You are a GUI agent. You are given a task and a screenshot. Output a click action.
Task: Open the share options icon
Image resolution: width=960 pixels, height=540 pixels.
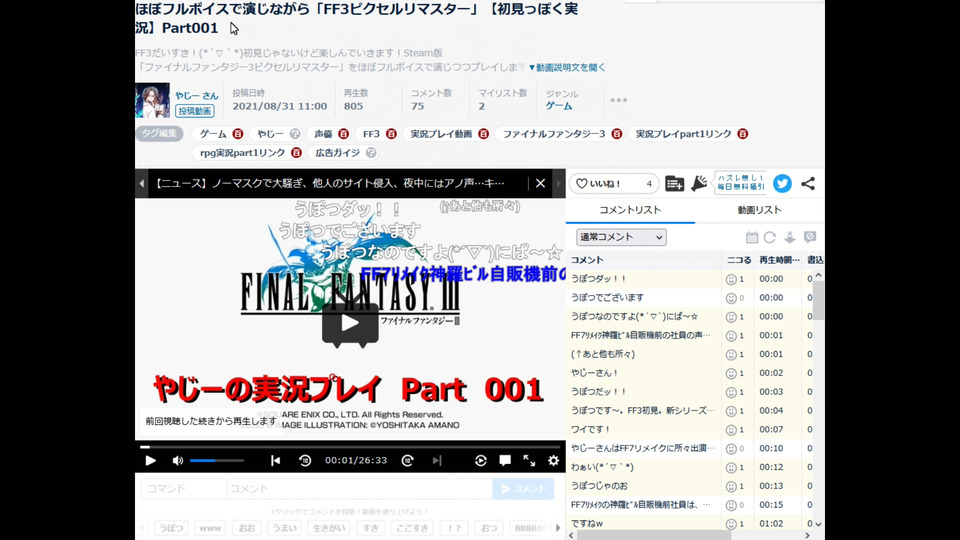pos(808,183)
